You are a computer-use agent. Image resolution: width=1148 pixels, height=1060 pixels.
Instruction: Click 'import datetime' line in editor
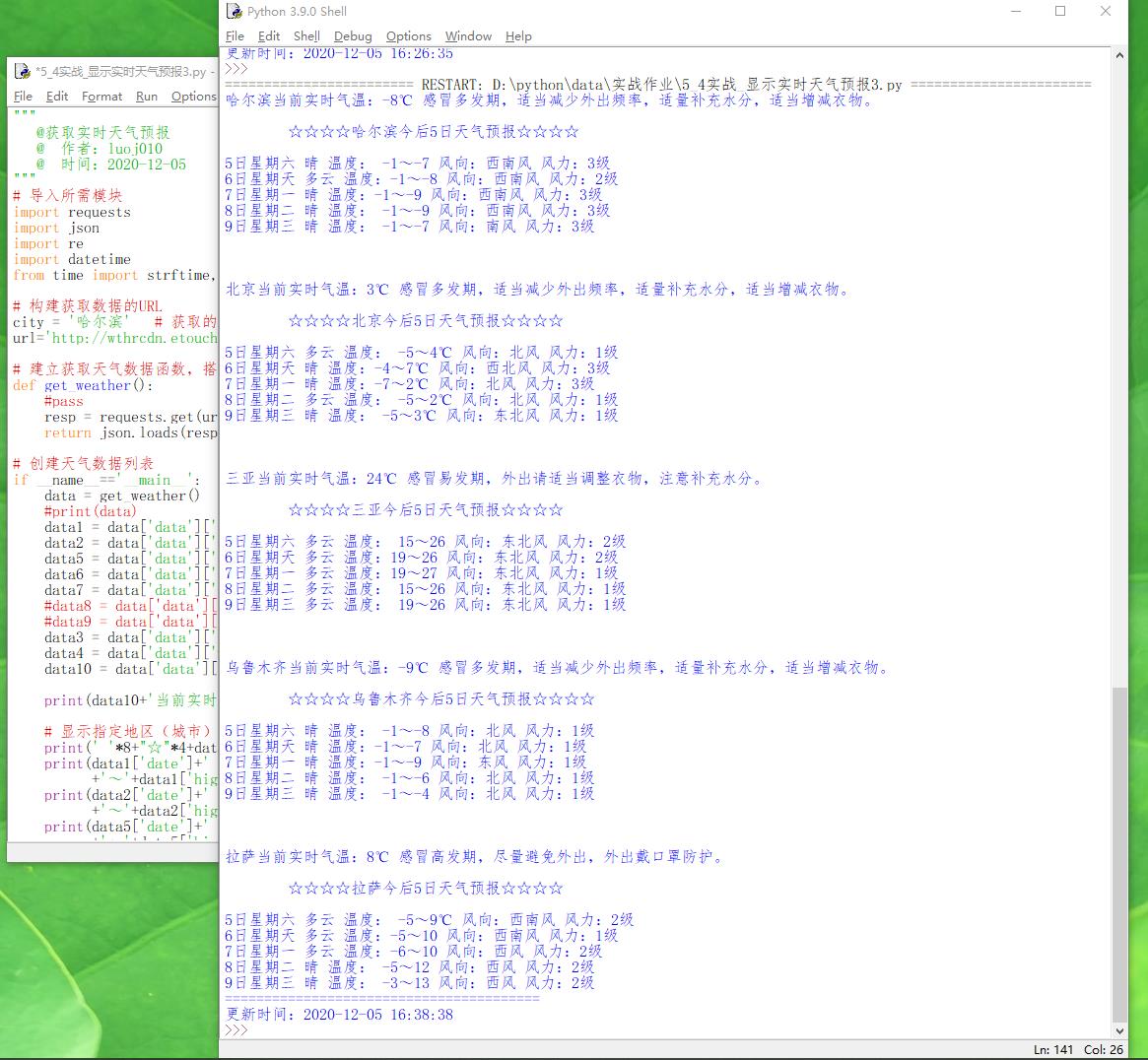tap(72, 260)
